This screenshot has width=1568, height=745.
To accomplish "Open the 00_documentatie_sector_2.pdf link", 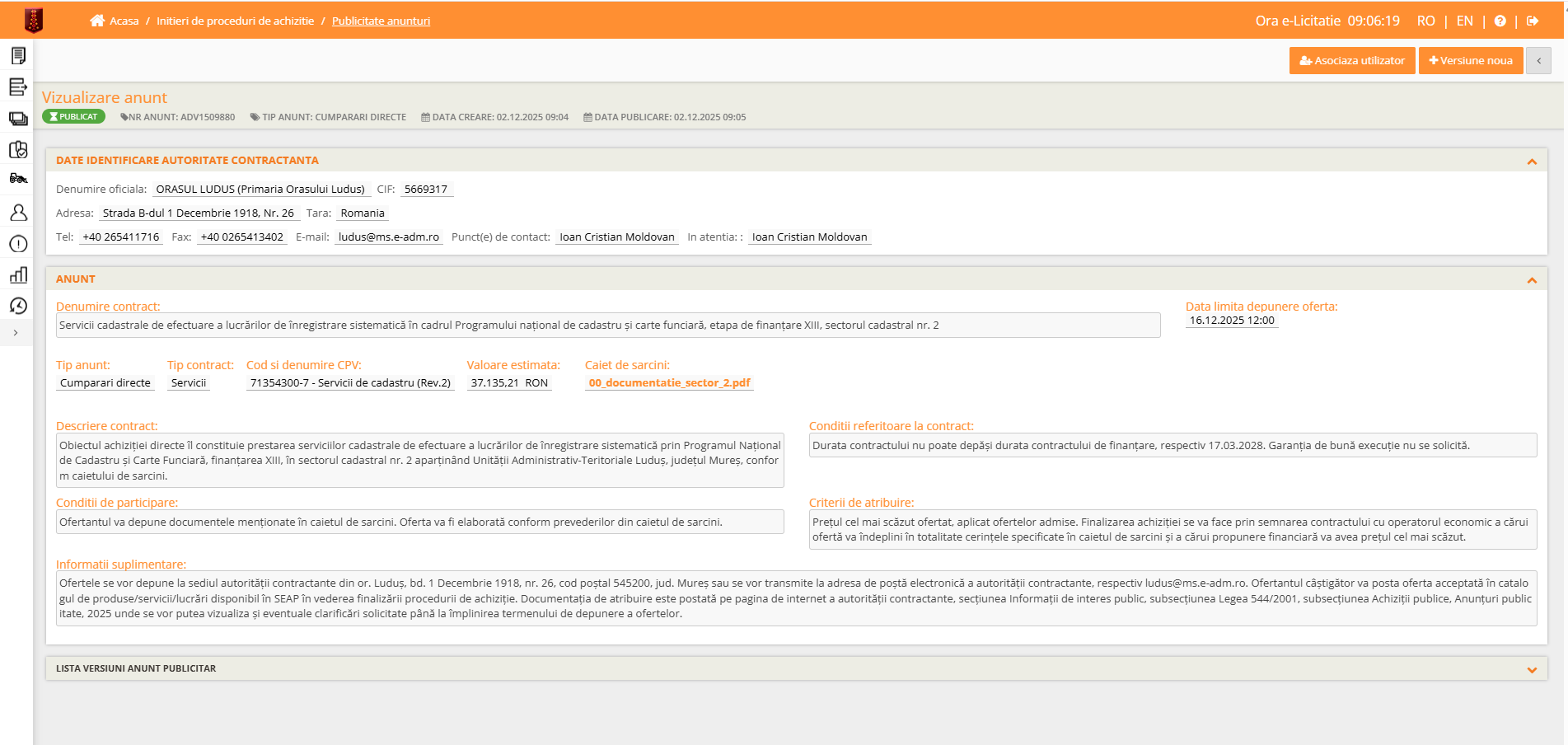I will (x=669, y=382).
